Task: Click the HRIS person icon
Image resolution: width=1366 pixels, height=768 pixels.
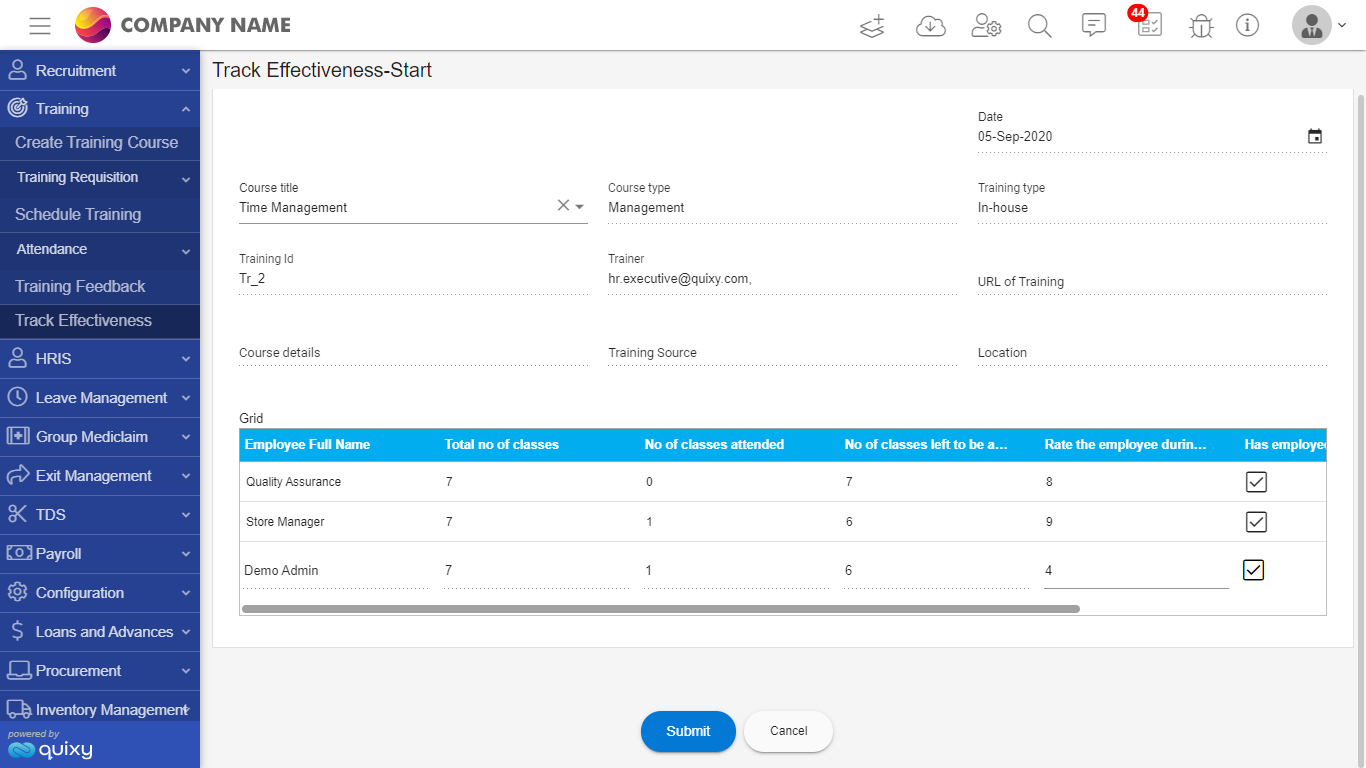Action: point(17,358)
